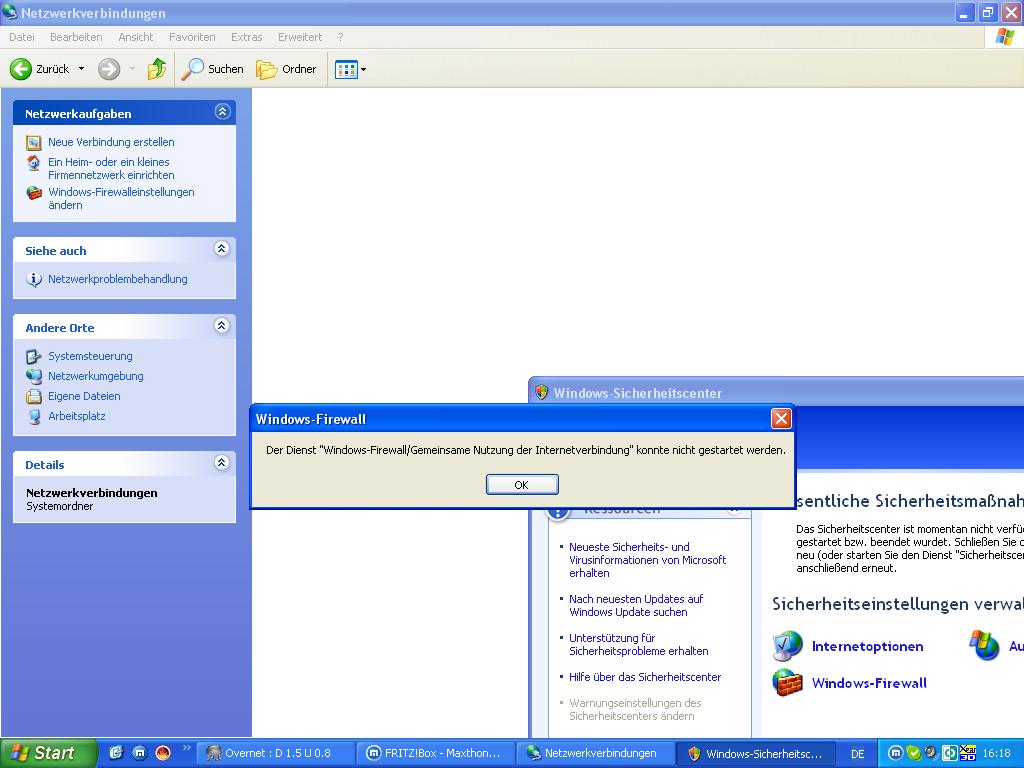Open the Favoriten menu
The image size is (1024, 768).
192,37
